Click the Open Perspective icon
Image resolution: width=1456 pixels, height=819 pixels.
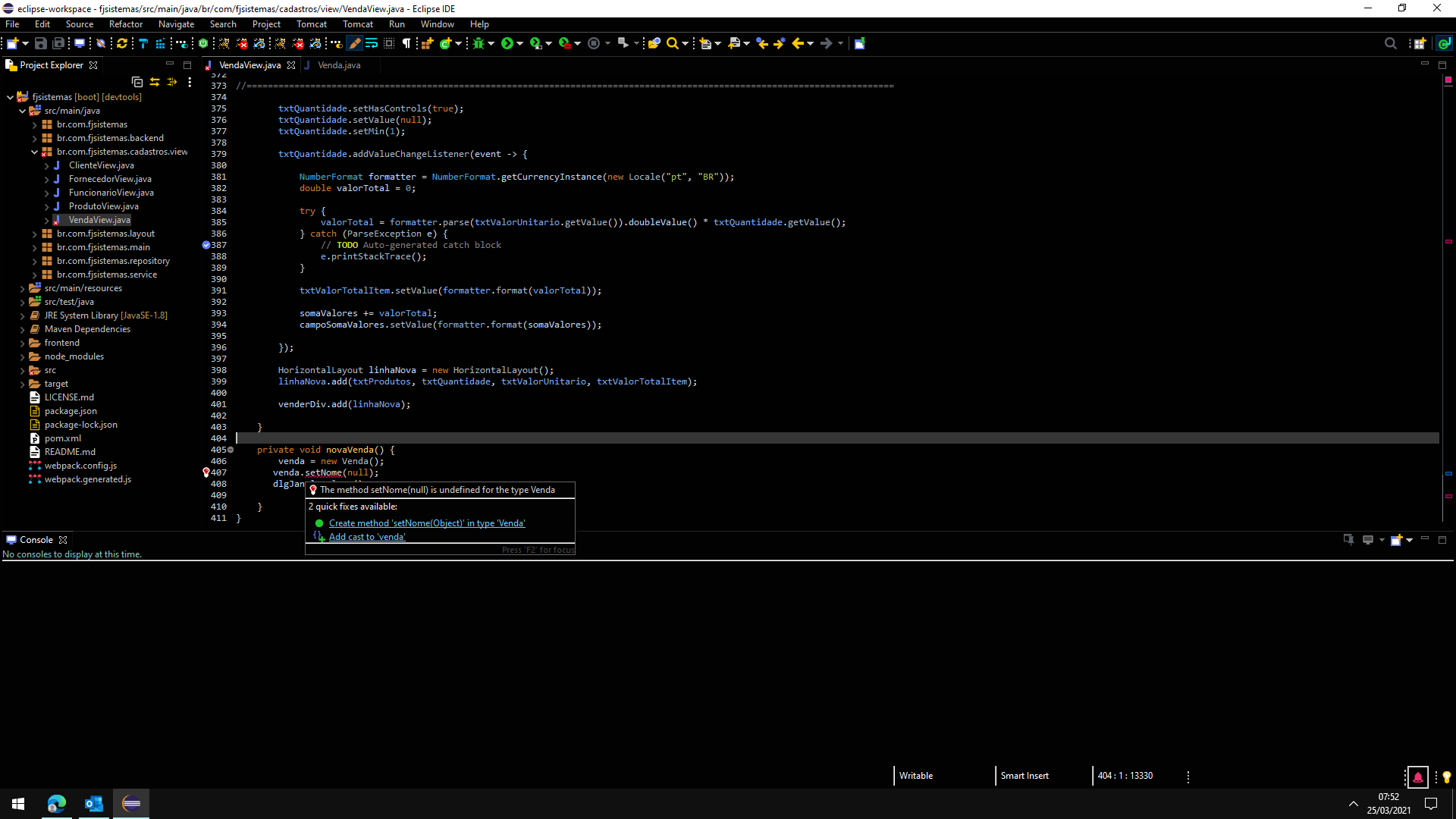click(x=1419, y=43)
